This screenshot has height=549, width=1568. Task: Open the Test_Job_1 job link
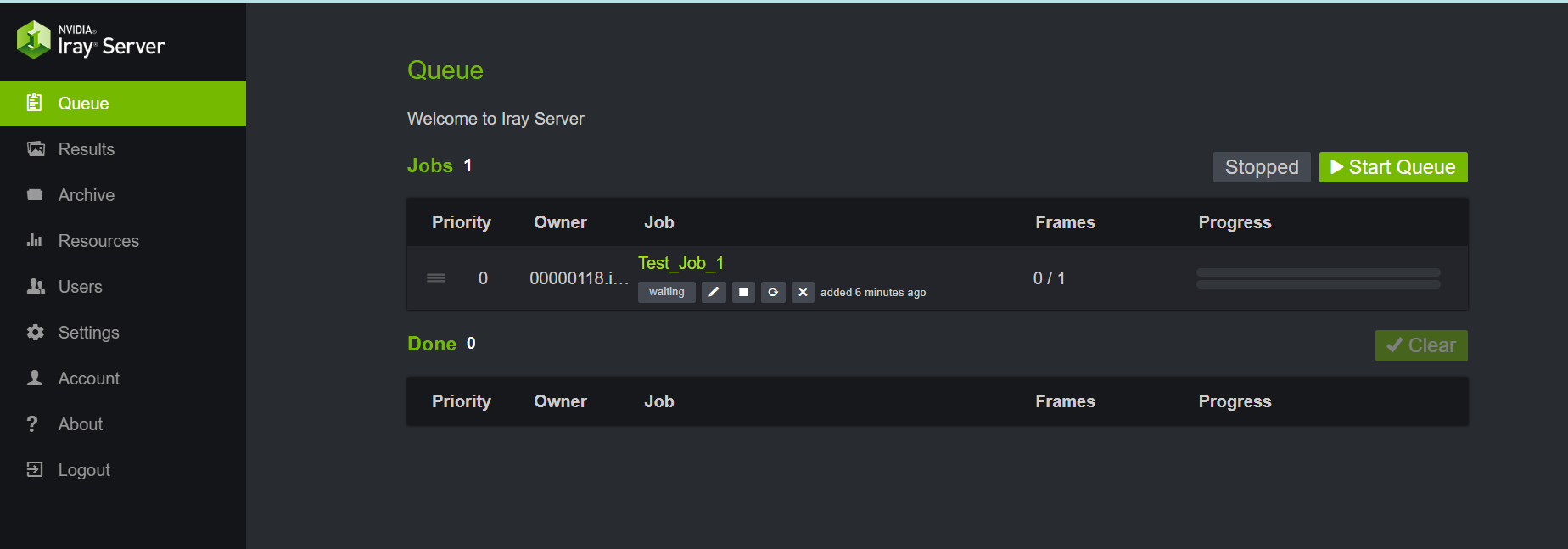(680, 263)
